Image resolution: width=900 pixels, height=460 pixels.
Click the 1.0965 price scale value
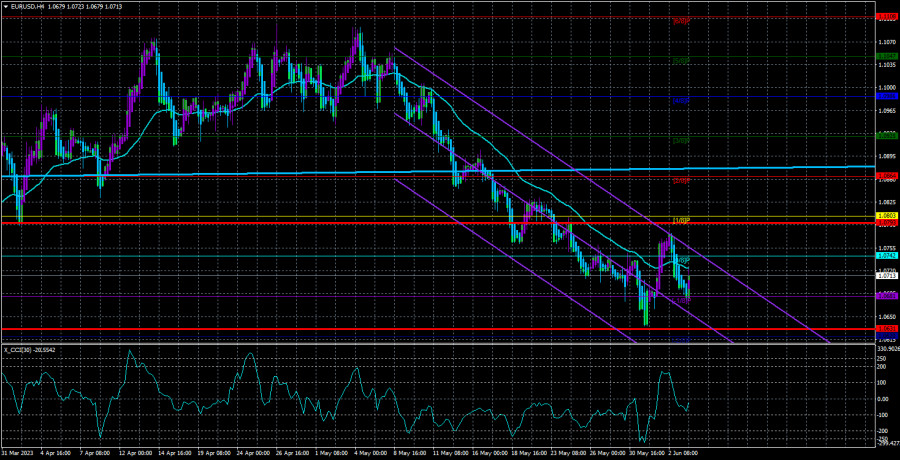coord(888,109)
